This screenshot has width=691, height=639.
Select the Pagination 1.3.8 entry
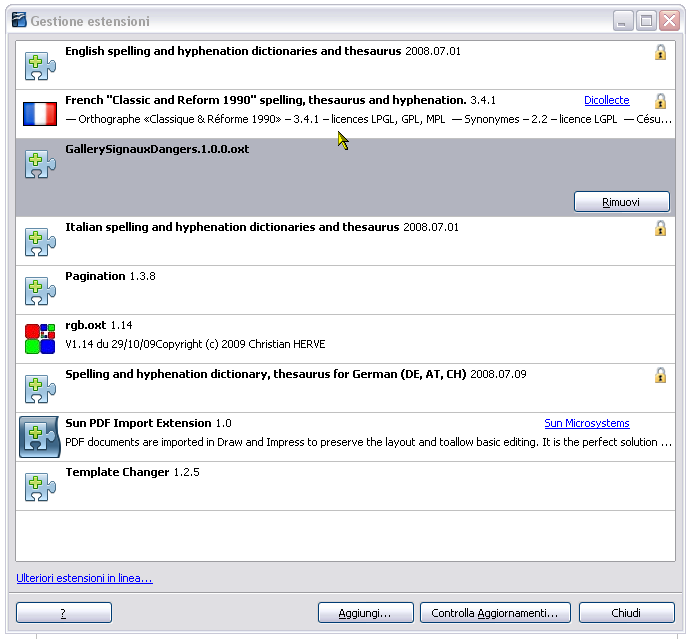coord(346,290)
